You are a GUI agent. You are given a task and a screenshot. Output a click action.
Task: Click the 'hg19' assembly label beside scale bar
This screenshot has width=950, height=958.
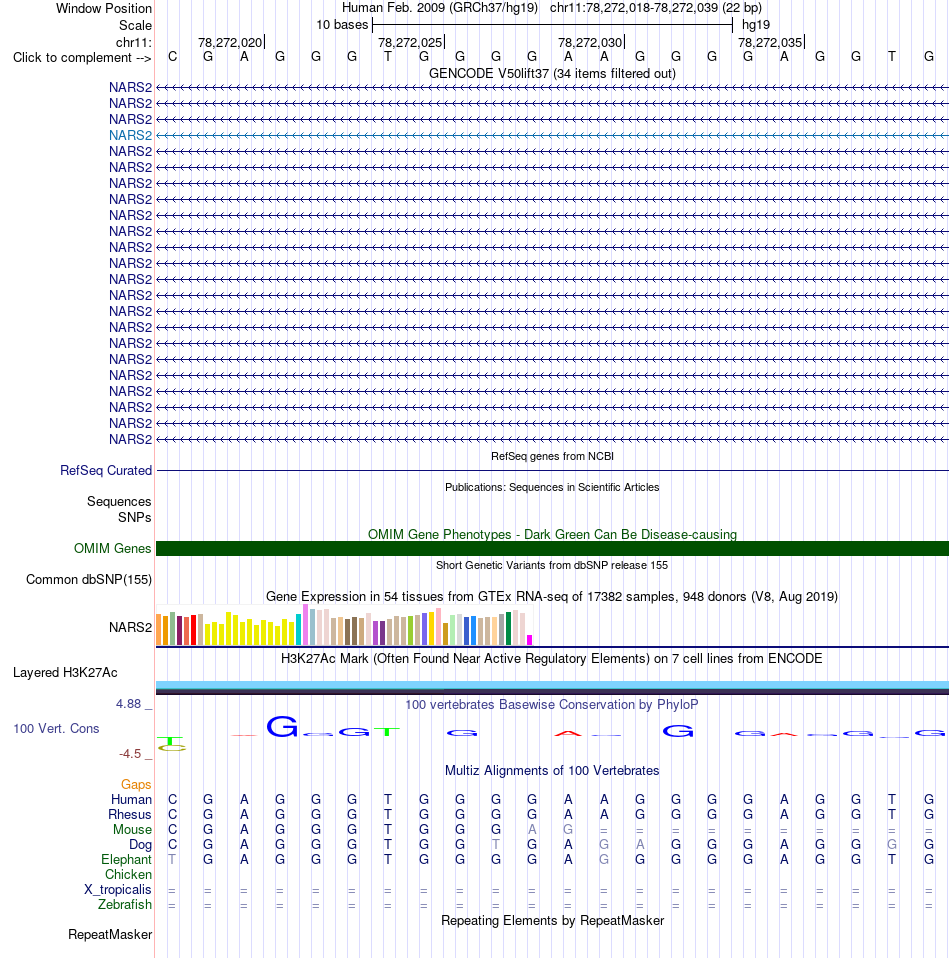(756, 25)
